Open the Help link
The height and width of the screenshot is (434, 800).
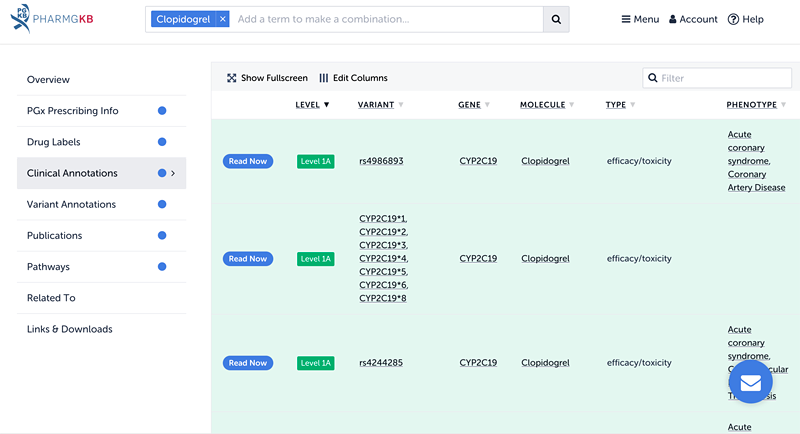point(745,19)
